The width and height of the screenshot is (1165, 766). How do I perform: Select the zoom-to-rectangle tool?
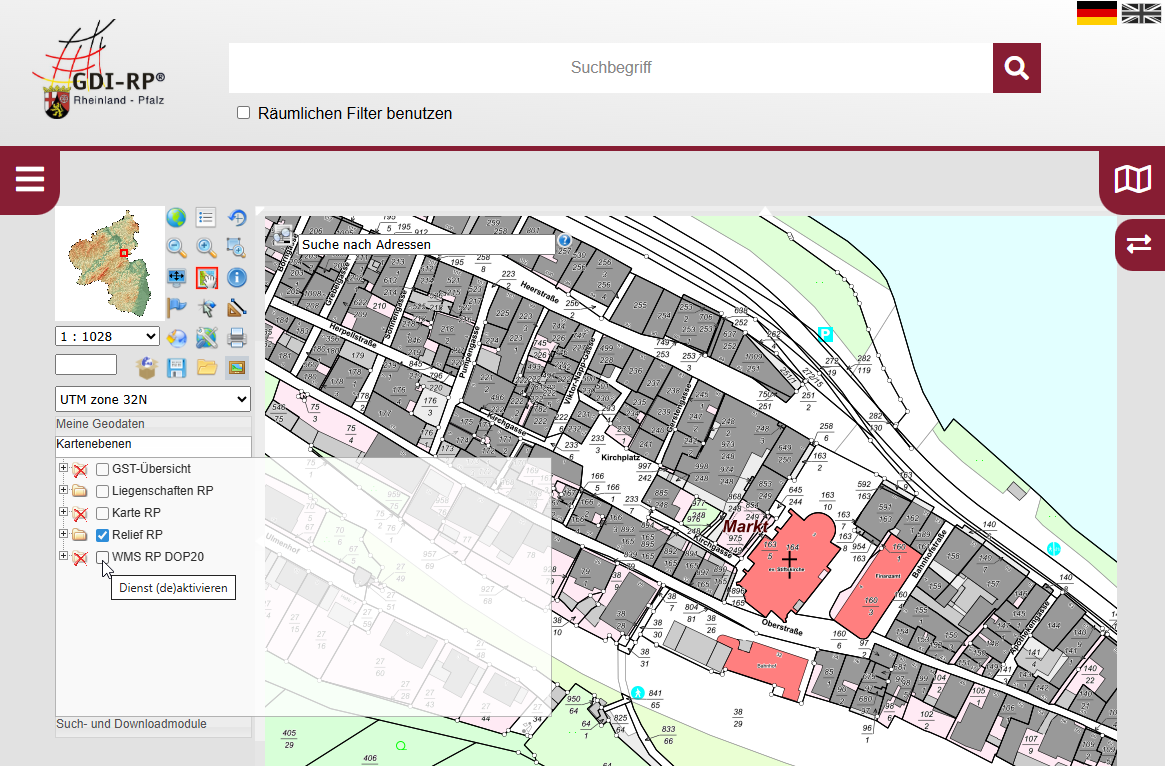tap(237, 248)
